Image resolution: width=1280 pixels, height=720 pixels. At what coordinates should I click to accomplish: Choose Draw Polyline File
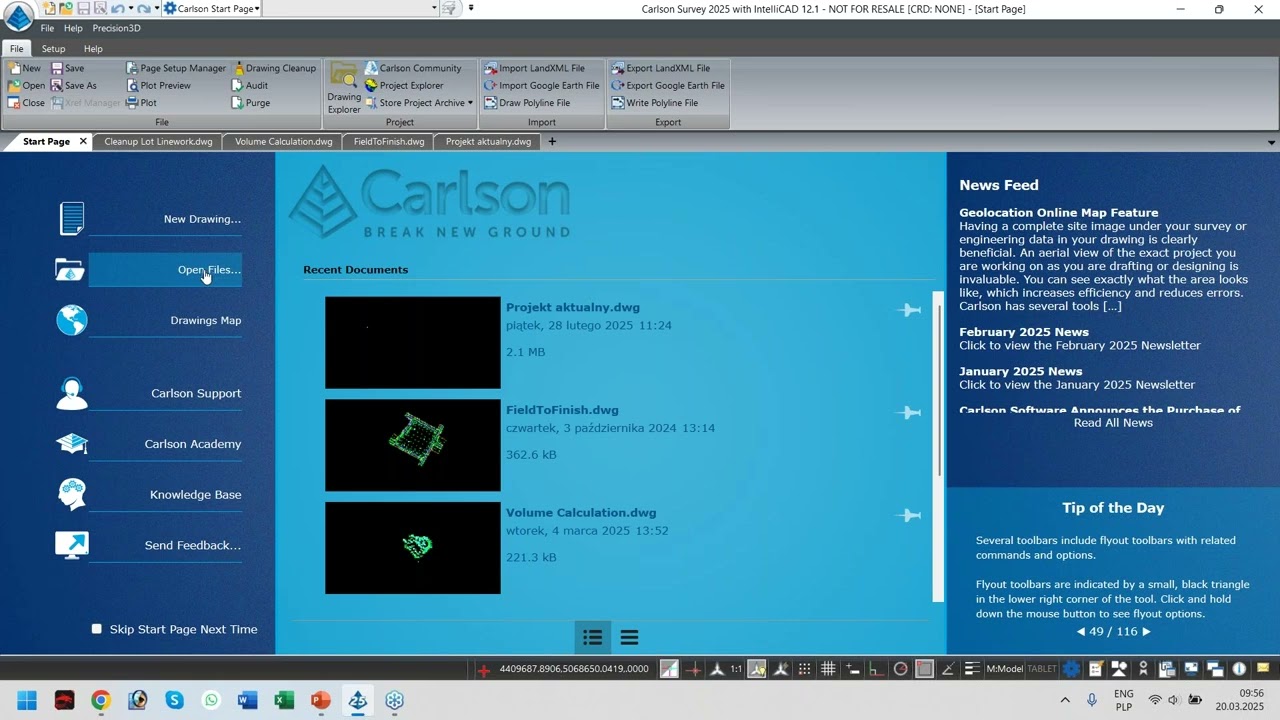(x=527, y=103)
